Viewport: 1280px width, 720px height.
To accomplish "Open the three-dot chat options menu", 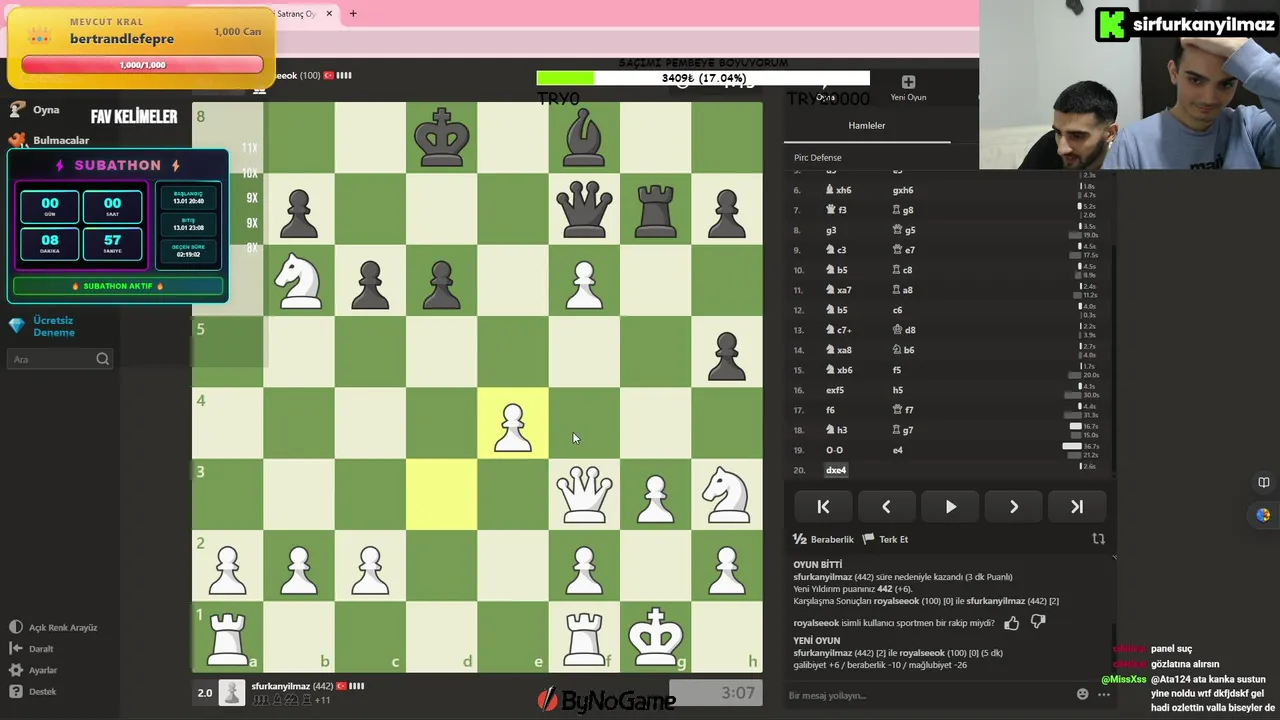I will coord(1102,694).
